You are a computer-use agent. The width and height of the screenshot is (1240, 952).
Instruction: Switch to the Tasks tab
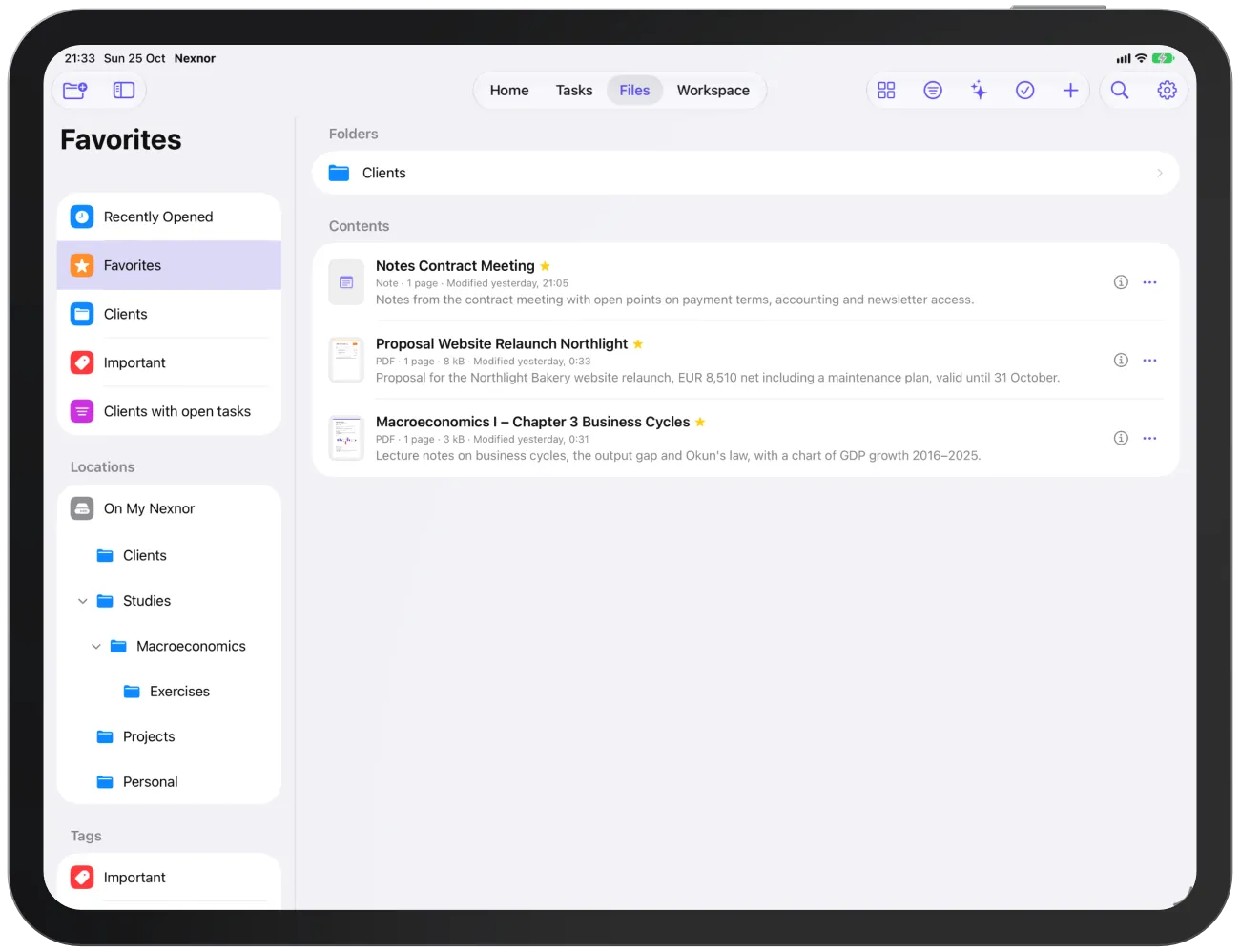point(574,91)
